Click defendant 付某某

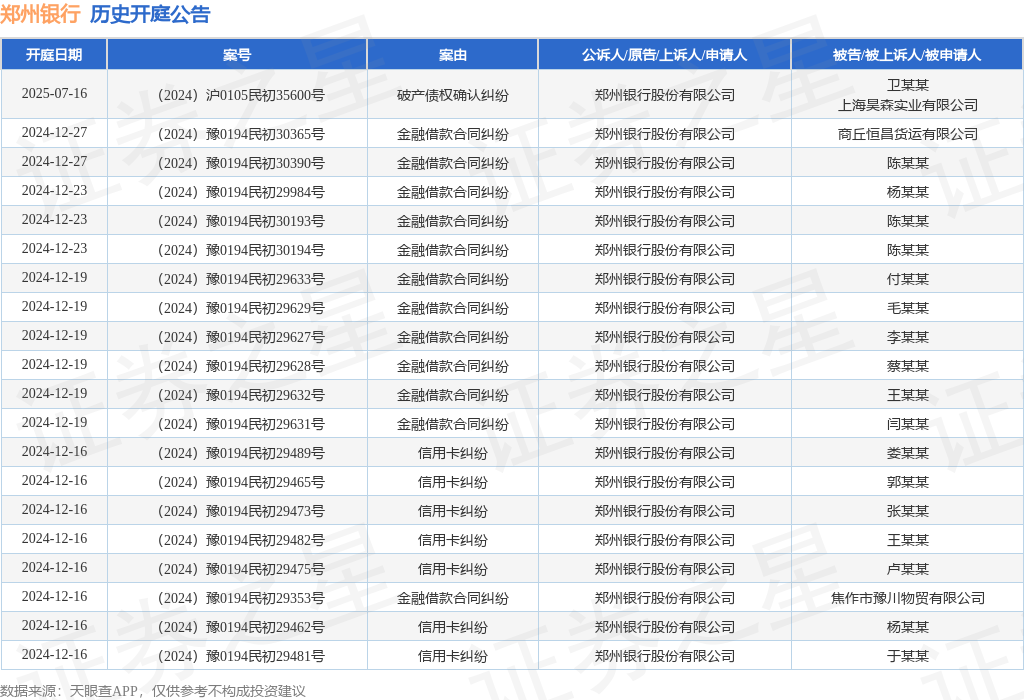(908, 279)
